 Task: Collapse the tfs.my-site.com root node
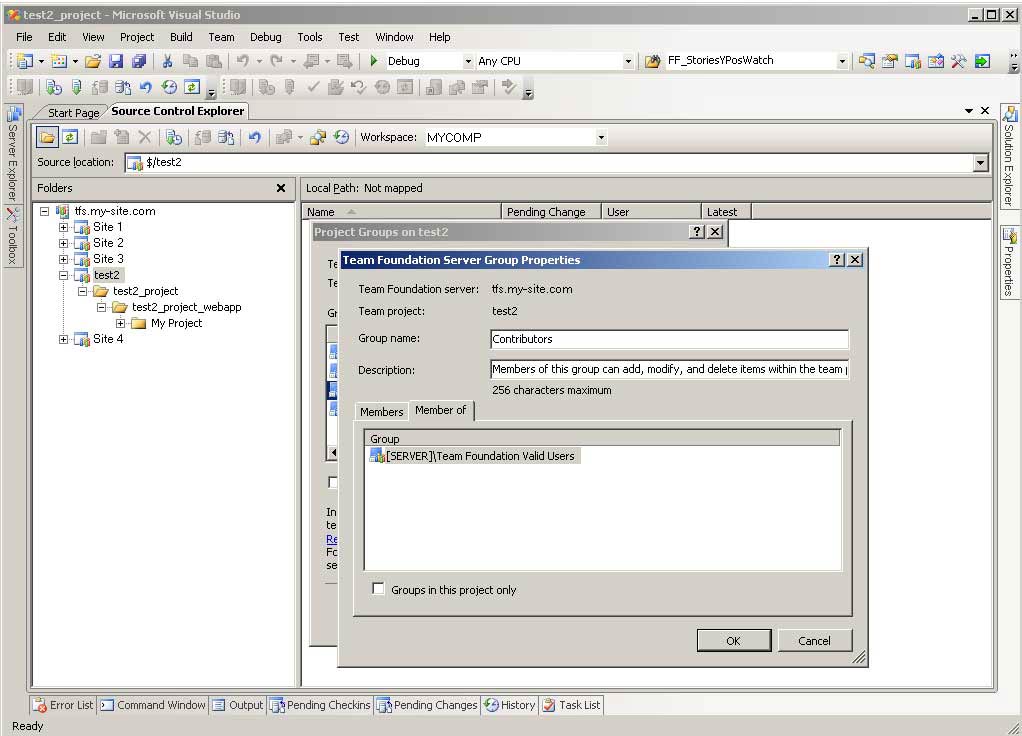[x=44, y=211]
